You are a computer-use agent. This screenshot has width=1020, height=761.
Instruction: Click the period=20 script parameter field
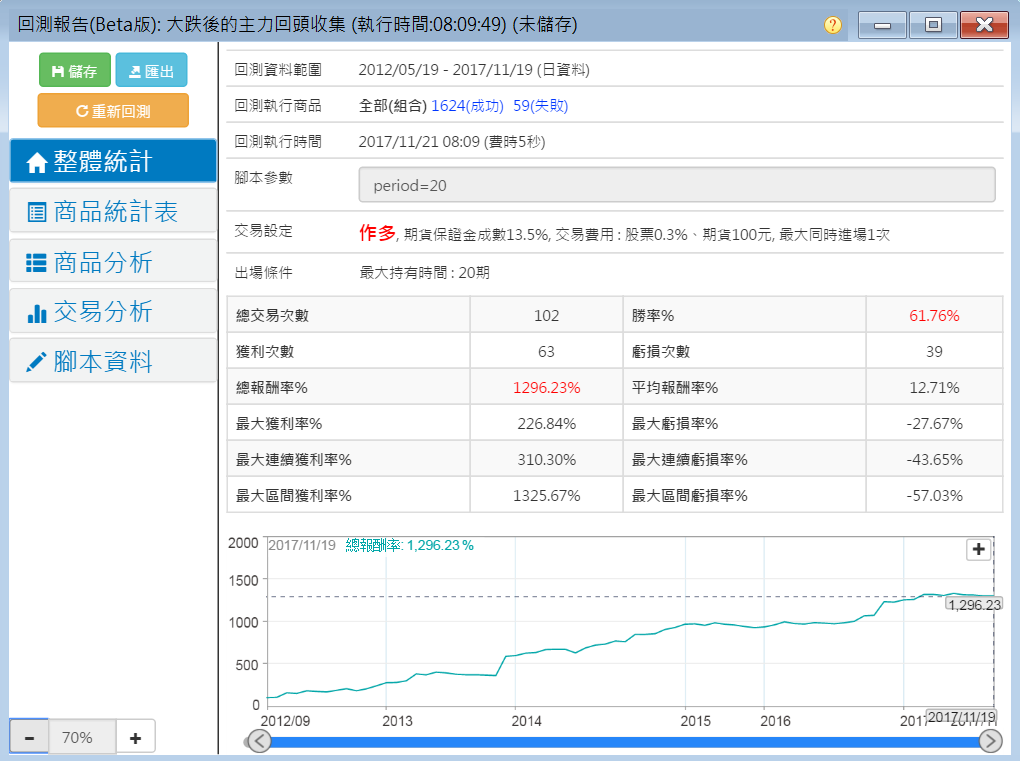(x=676, y=186)
